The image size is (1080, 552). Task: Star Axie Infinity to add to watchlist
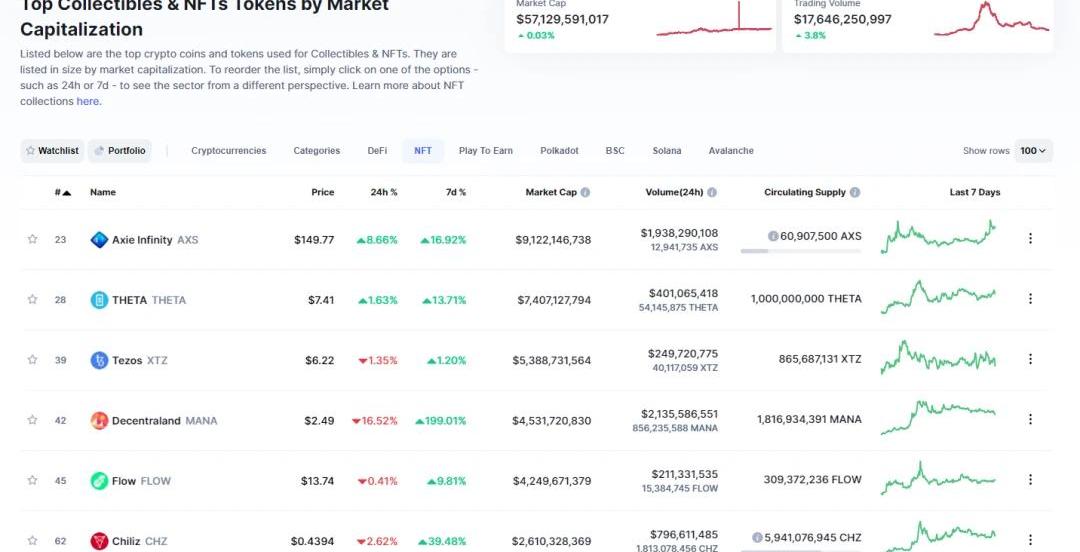click(32, 239)
